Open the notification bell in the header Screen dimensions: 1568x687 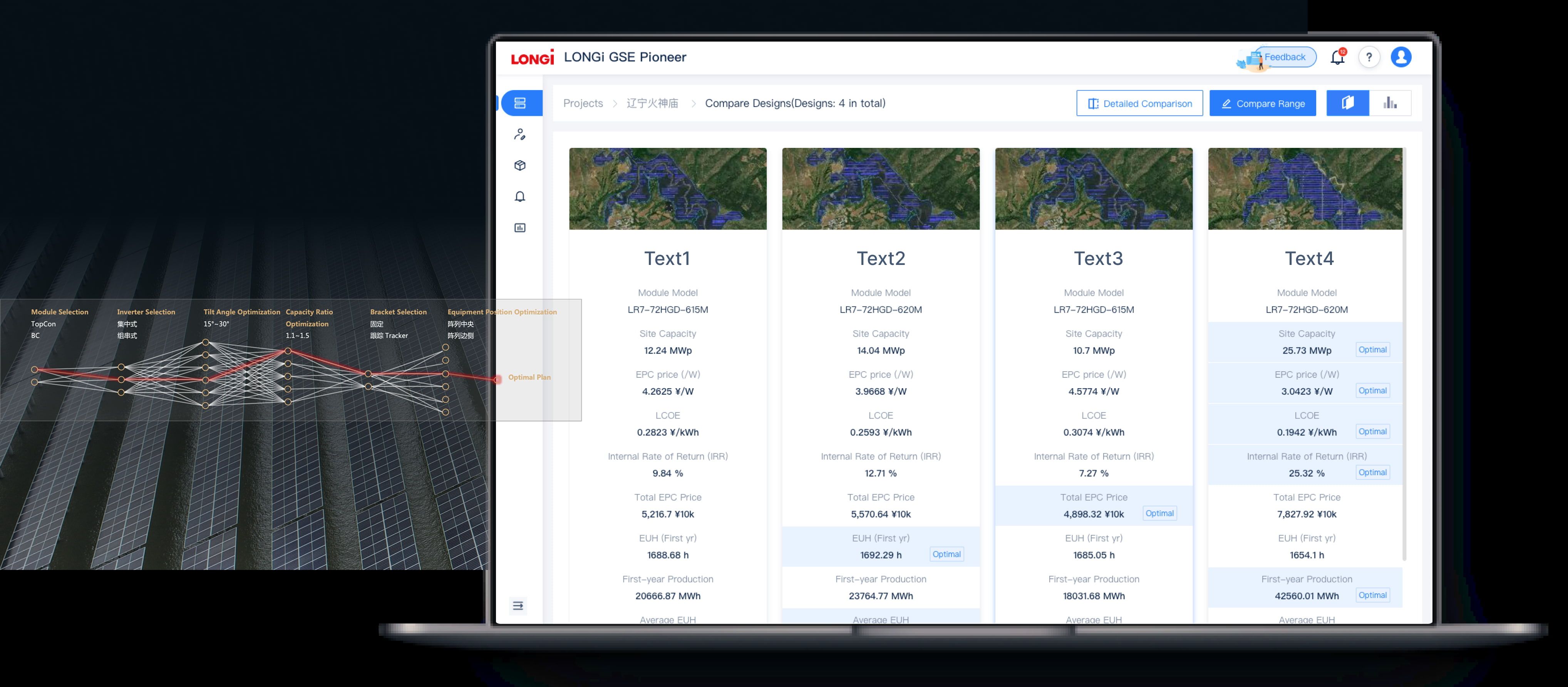point(1337,57)
